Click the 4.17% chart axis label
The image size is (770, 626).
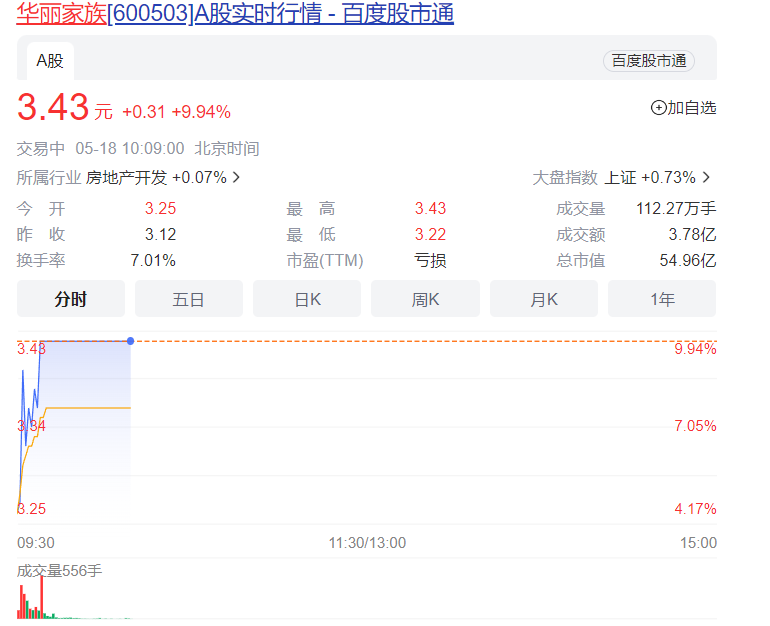click(695, 509)
